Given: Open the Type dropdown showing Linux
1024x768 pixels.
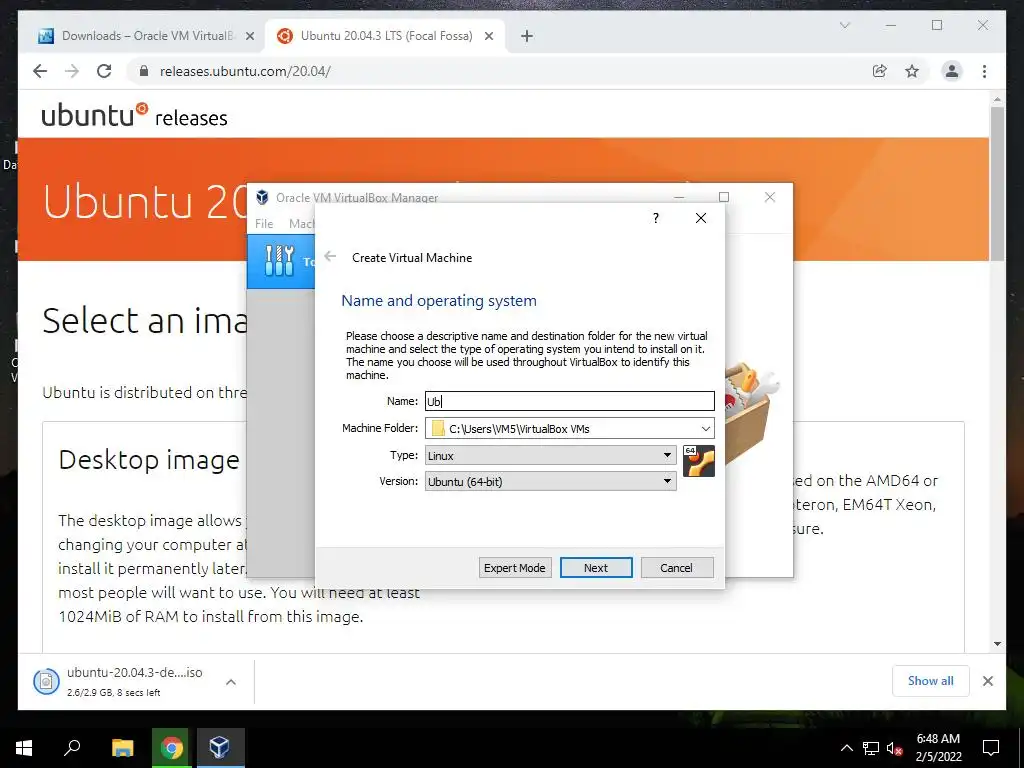Looking at the screenshot, I should 551,455.
